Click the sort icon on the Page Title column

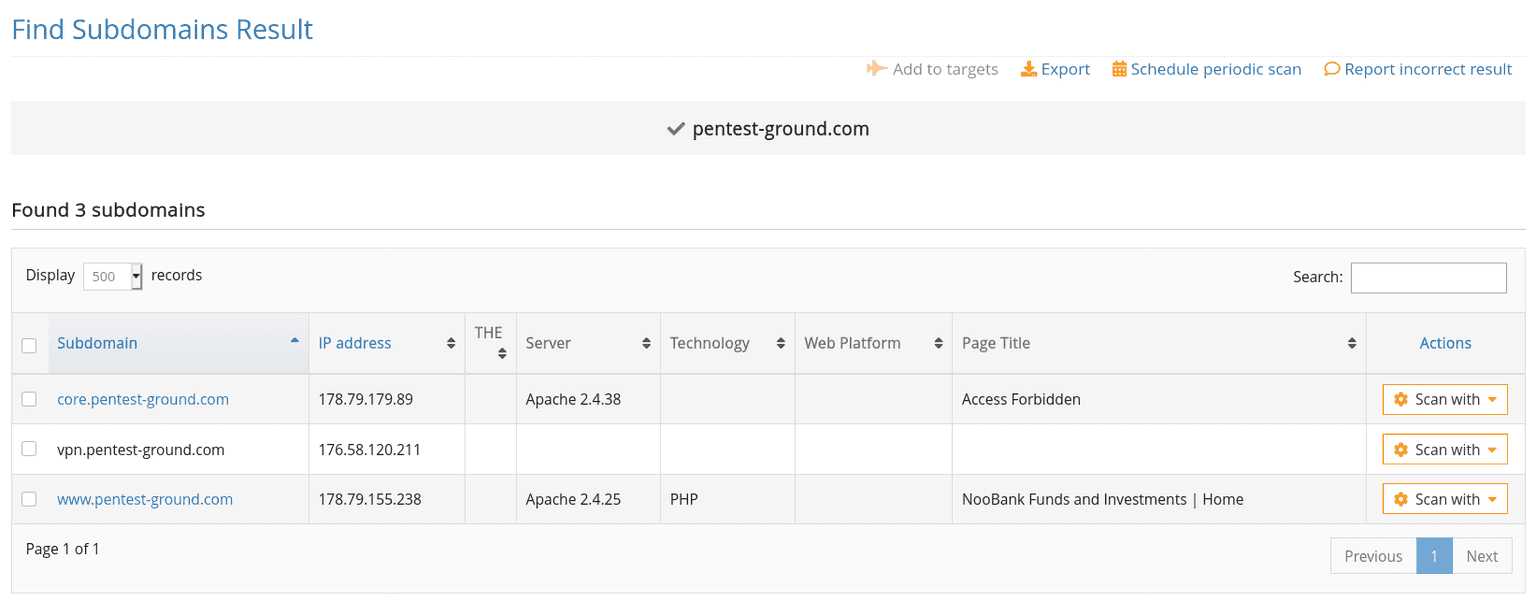(x=1354, y=343)
